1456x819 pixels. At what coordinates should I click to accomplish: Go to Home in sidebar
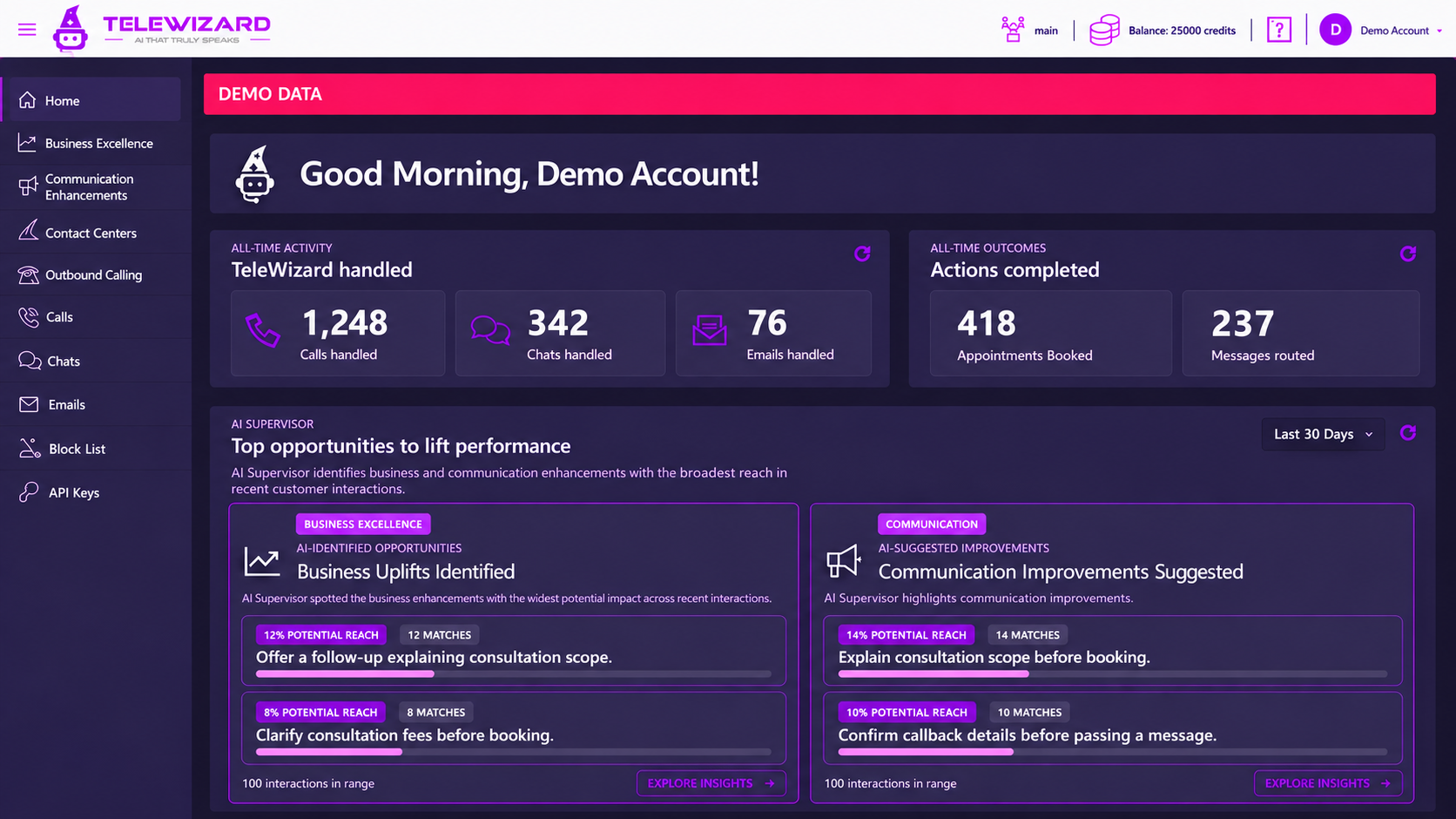click(x=91, y=100)
